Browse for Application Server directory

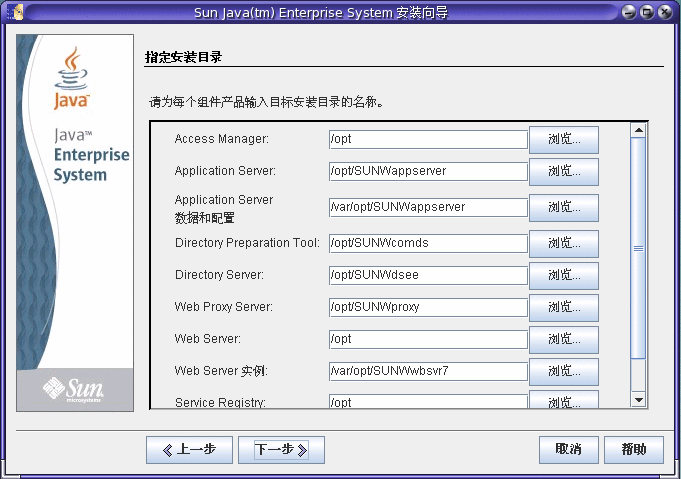click(564, 172)
